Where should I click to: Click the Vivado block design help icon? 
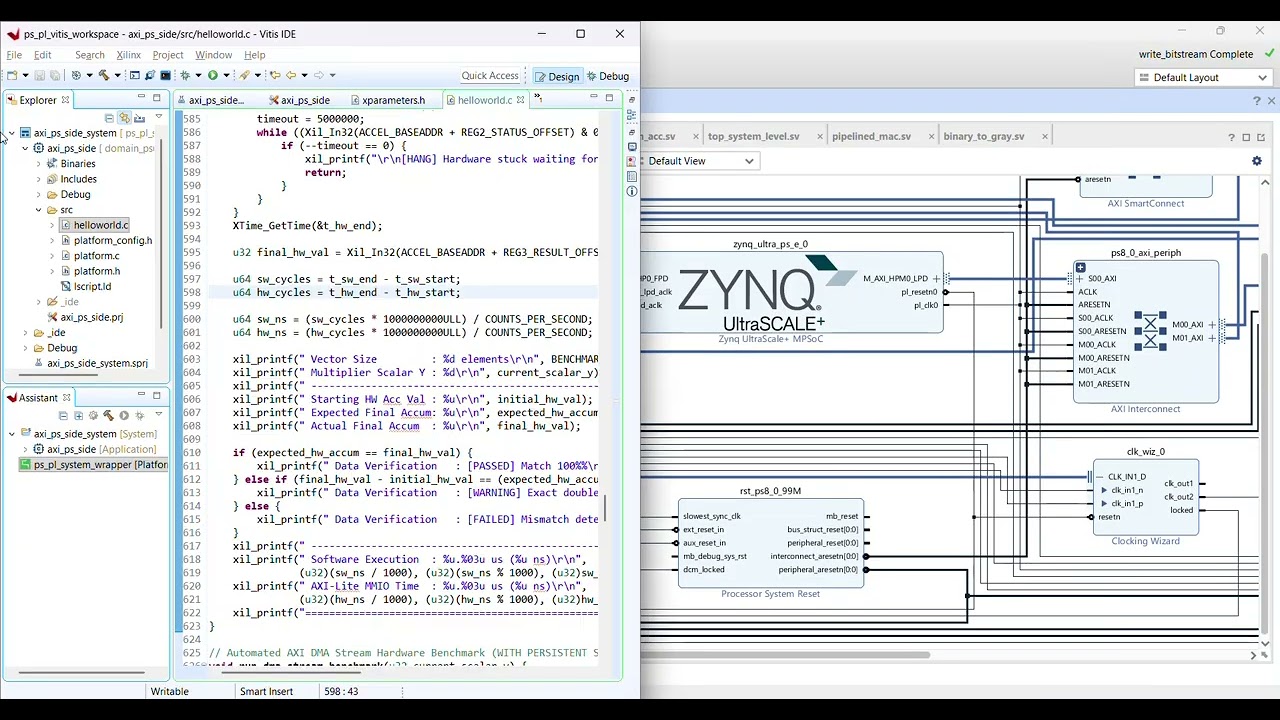click(1231, 137)
